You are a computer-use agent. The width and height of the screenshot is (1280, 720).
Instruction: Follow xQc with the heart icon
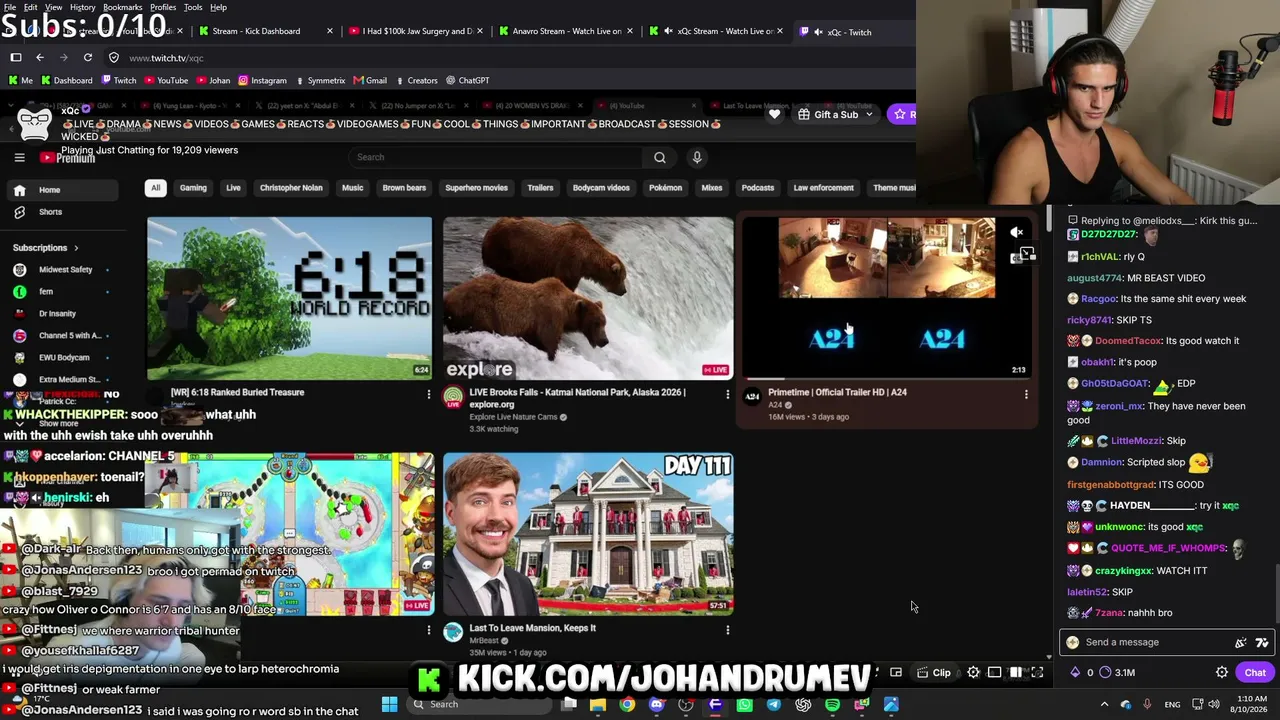pos(774,114)
